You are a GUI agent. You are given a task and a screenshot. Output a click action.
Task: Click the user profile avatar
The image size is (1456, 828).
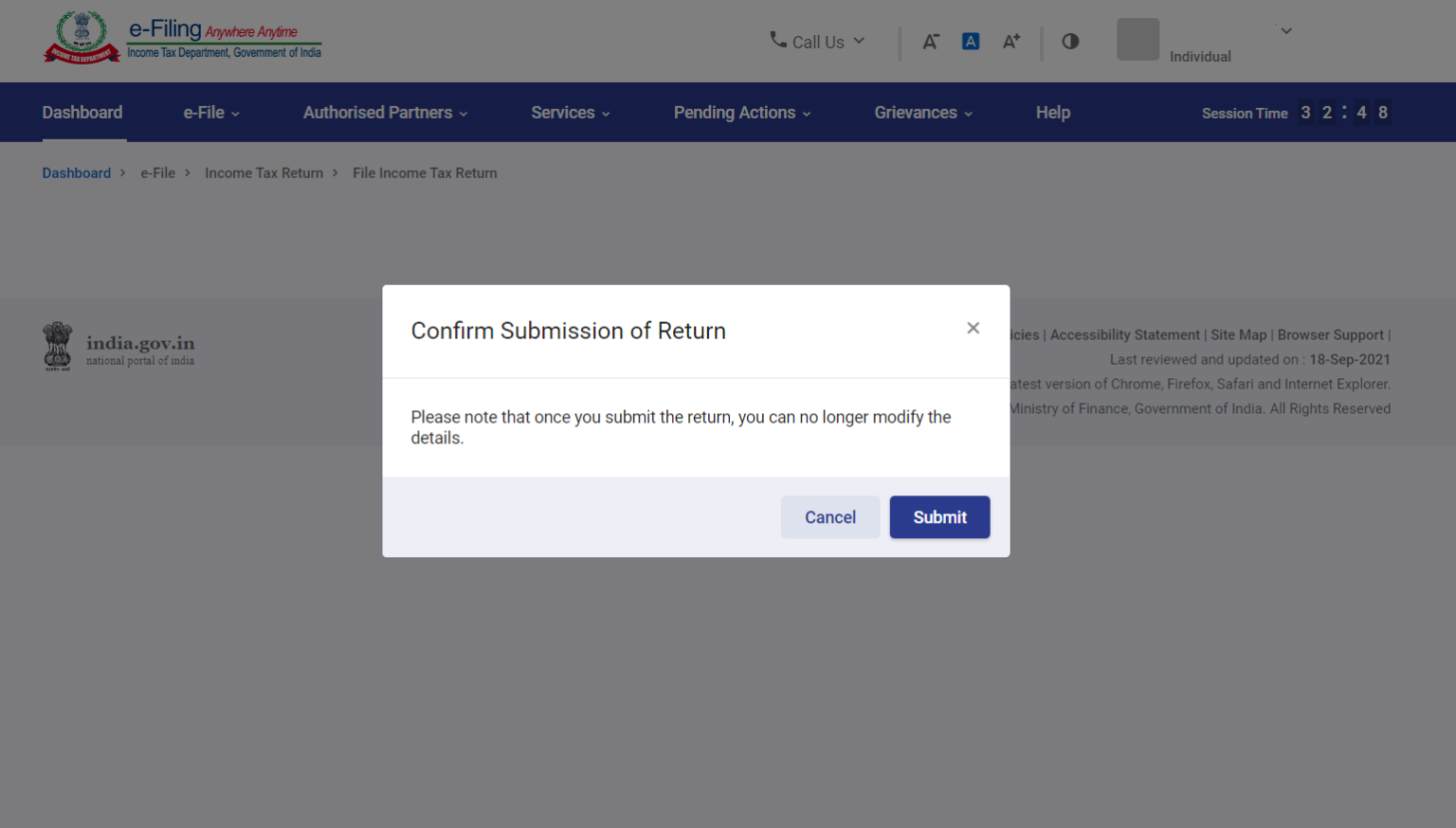click(x=1137, y=40)
